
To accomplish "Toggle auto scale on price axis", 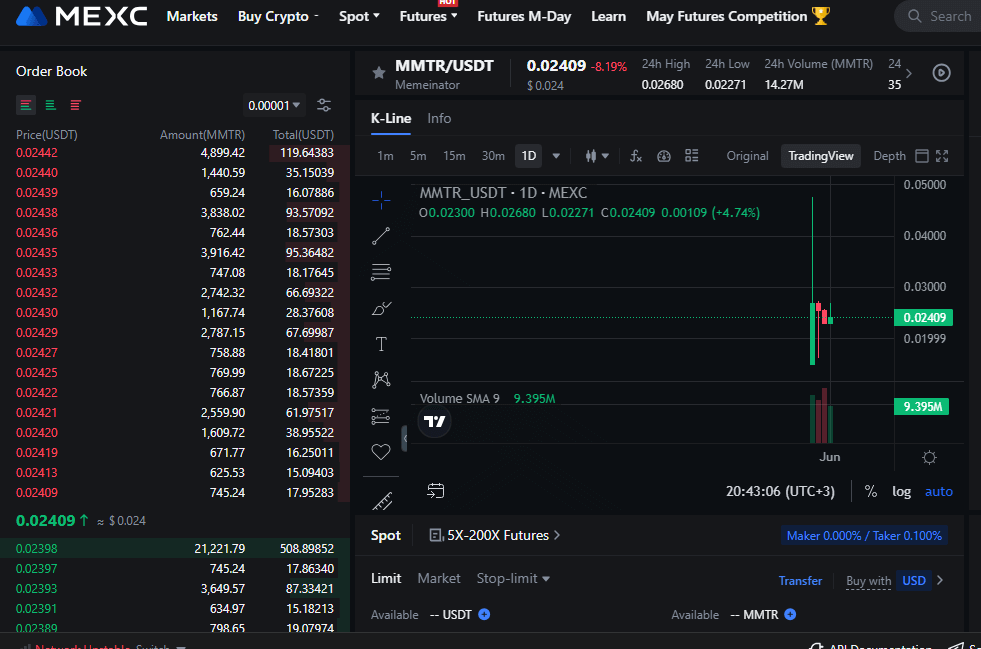I will tap(939, 491).
